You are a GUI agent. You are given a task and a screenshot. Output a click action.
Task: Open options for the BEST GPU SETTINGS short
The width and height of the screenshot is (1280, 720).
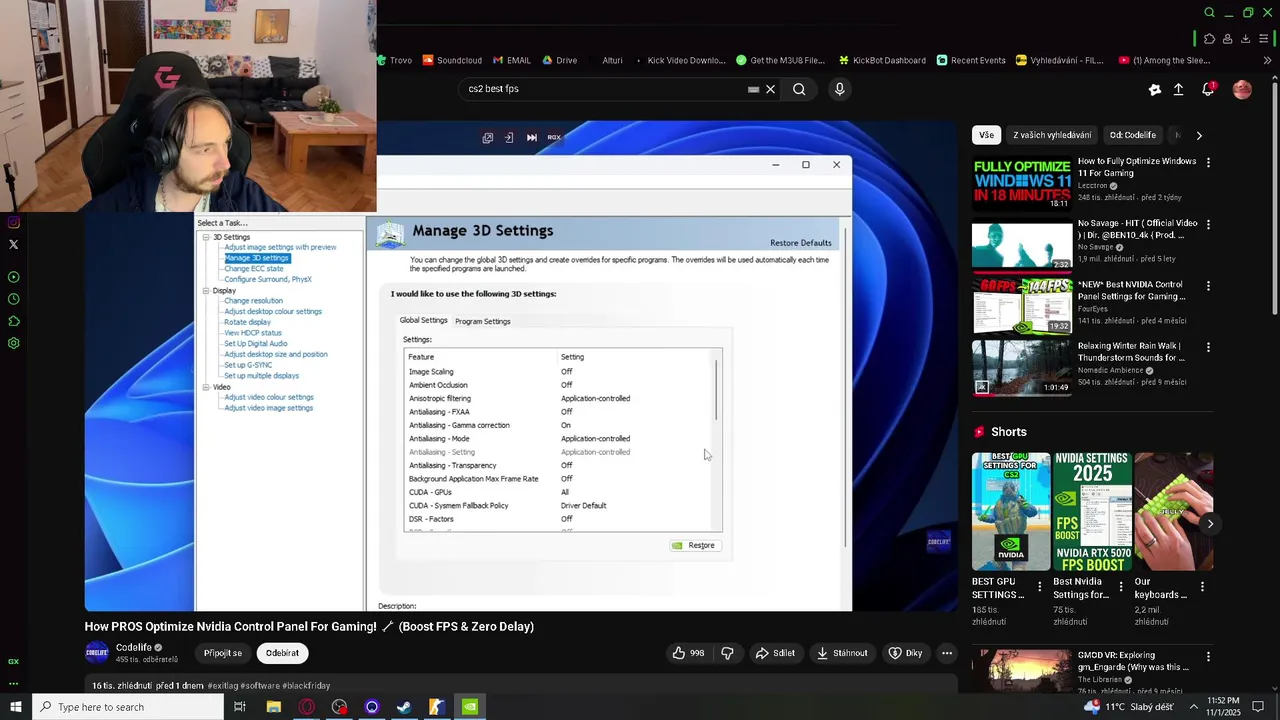point(1039,587)
